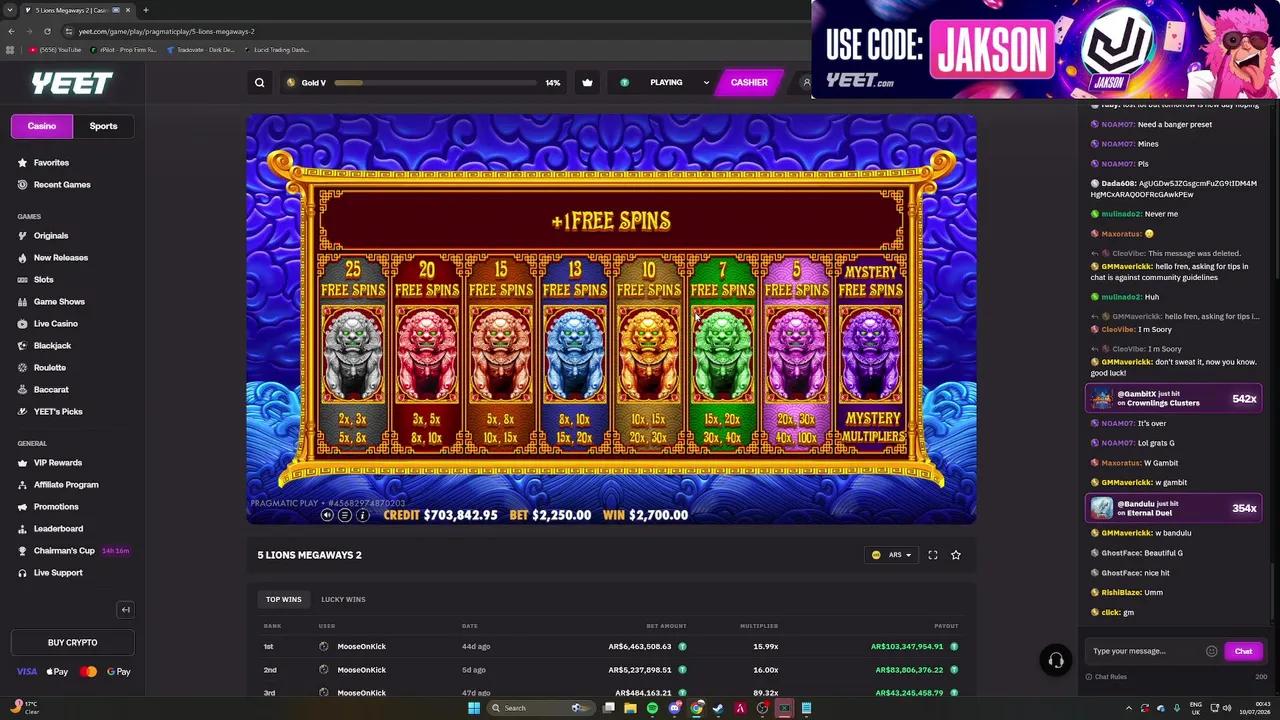Open Live Support in the sidebar
1280x720 pixels.
(58, 572)
